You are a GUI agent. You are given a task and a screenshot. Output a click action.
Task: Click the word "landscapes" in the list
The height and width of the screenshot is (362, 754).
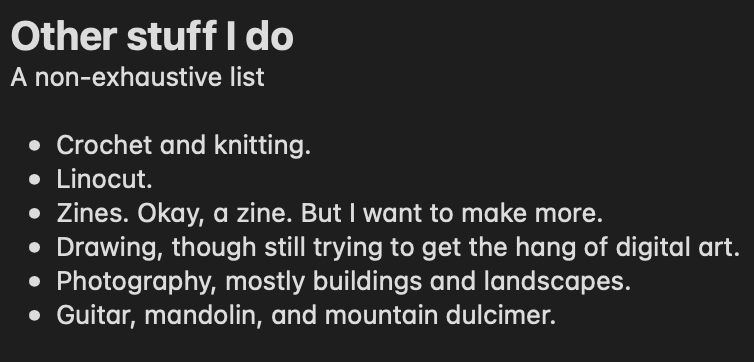tap(553, 282)
